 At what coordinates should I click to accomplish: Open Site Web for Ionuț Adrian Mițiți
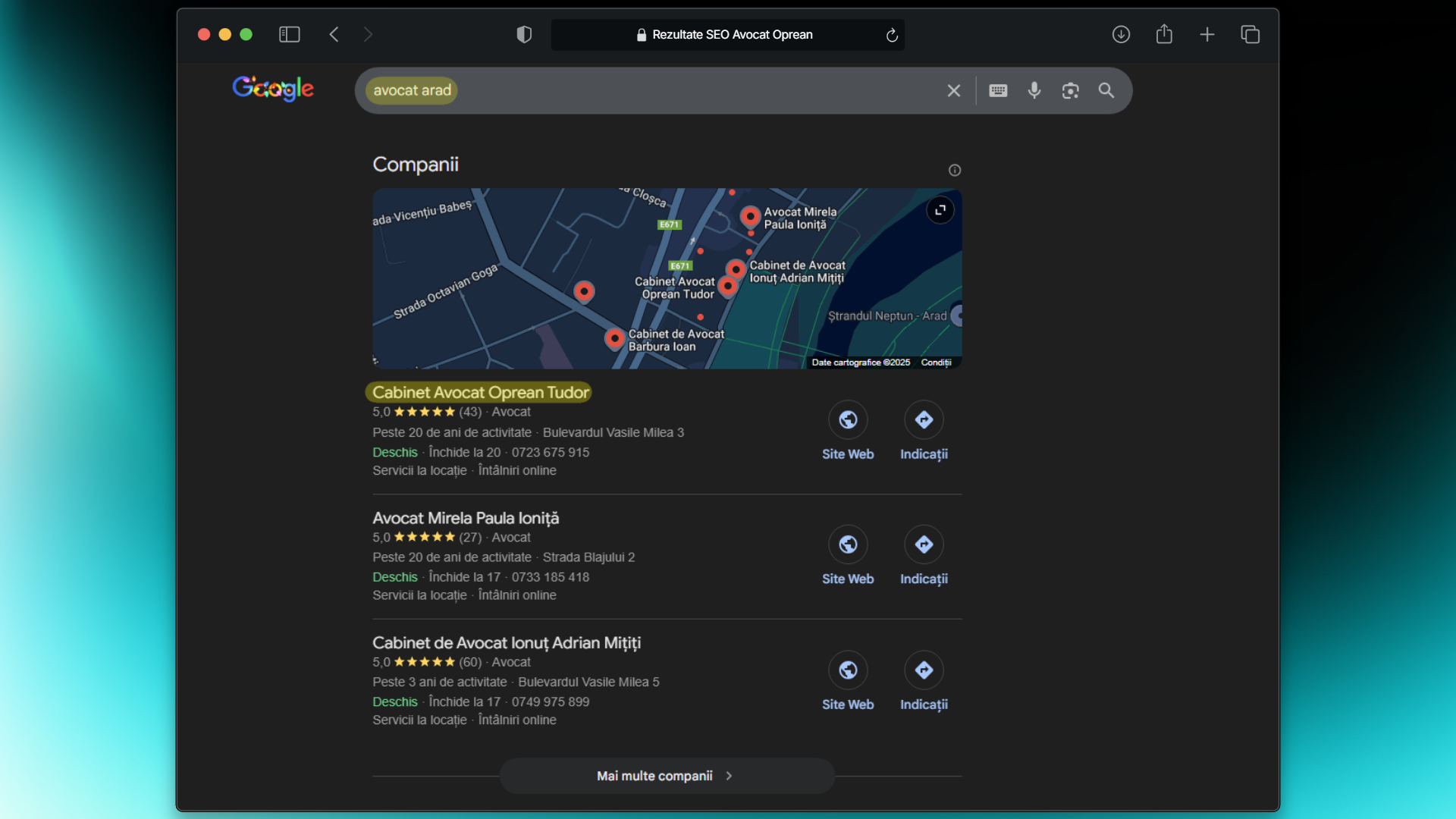click(848, 670)
